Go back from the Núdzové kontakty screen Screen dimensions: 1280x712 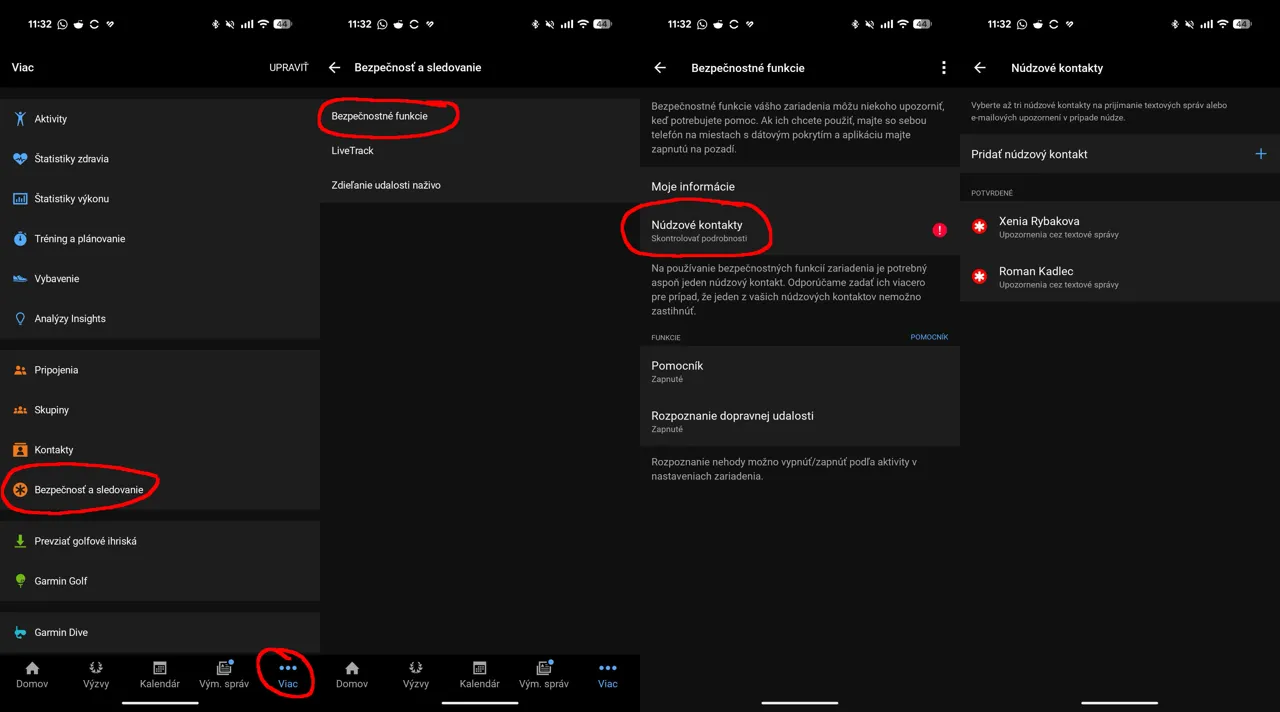(980, 68)
